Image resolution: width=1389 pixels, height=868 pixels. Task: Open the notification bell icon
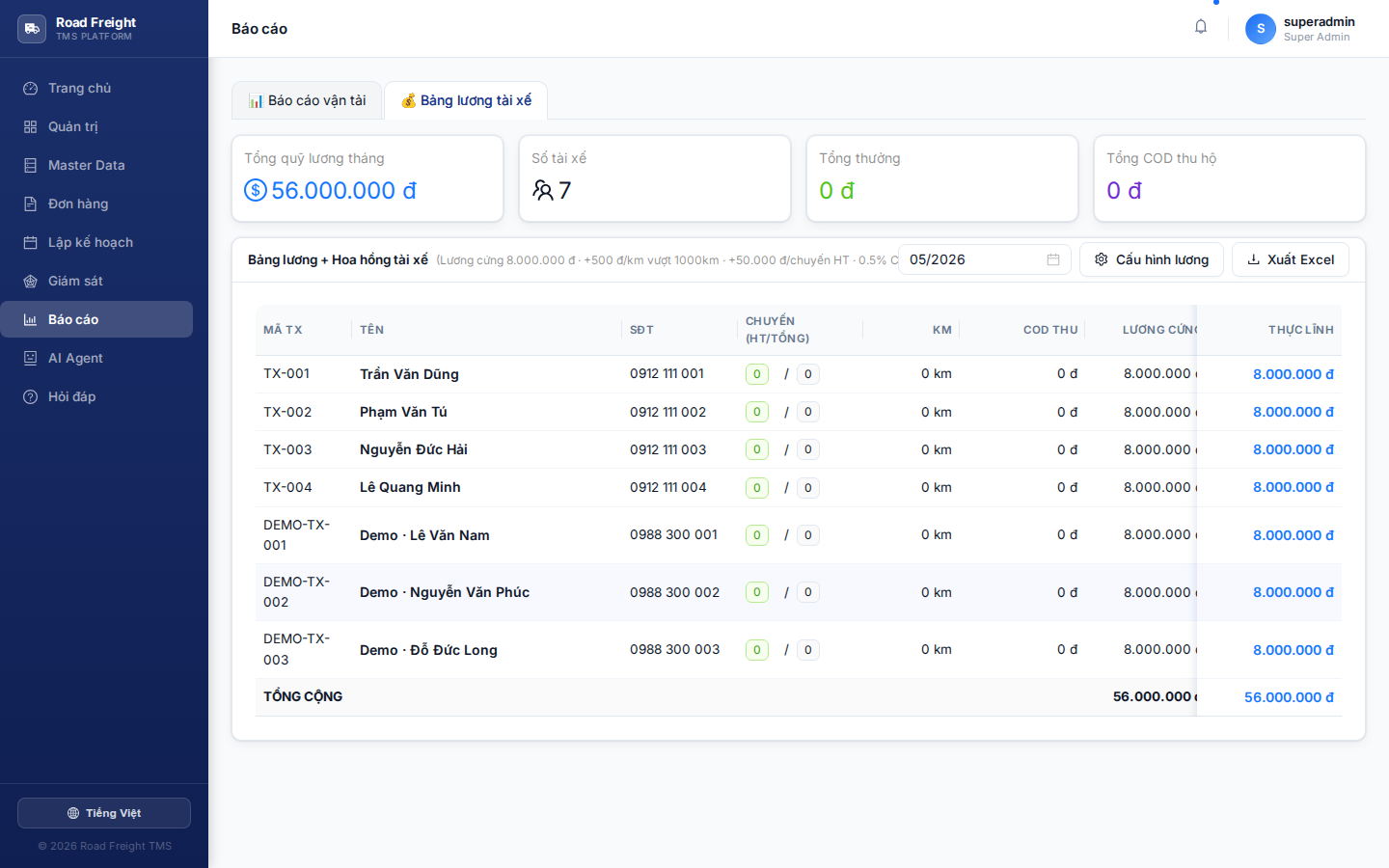1201,27
